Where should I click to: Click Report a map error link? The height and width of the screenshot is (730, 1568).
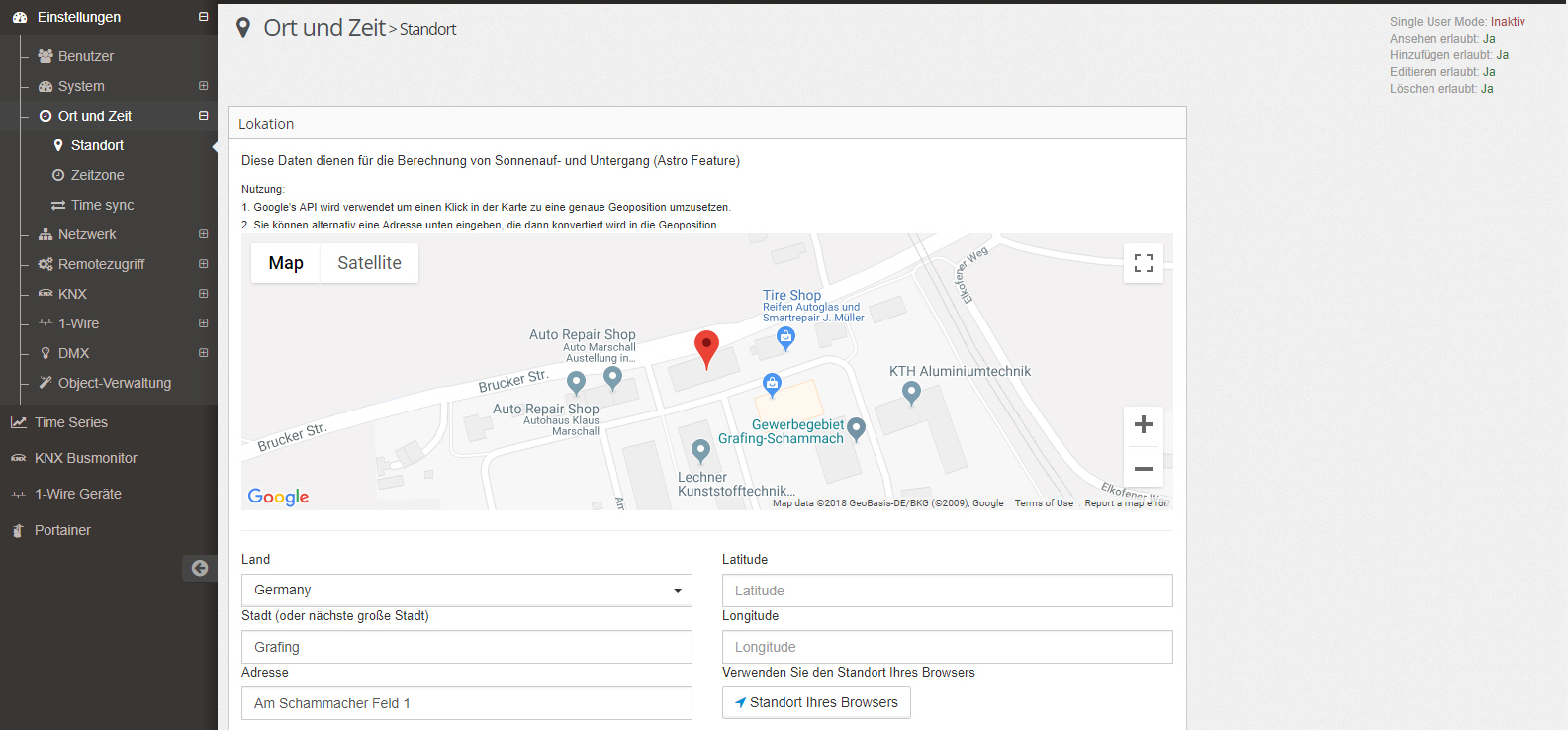coord(1126,503)
